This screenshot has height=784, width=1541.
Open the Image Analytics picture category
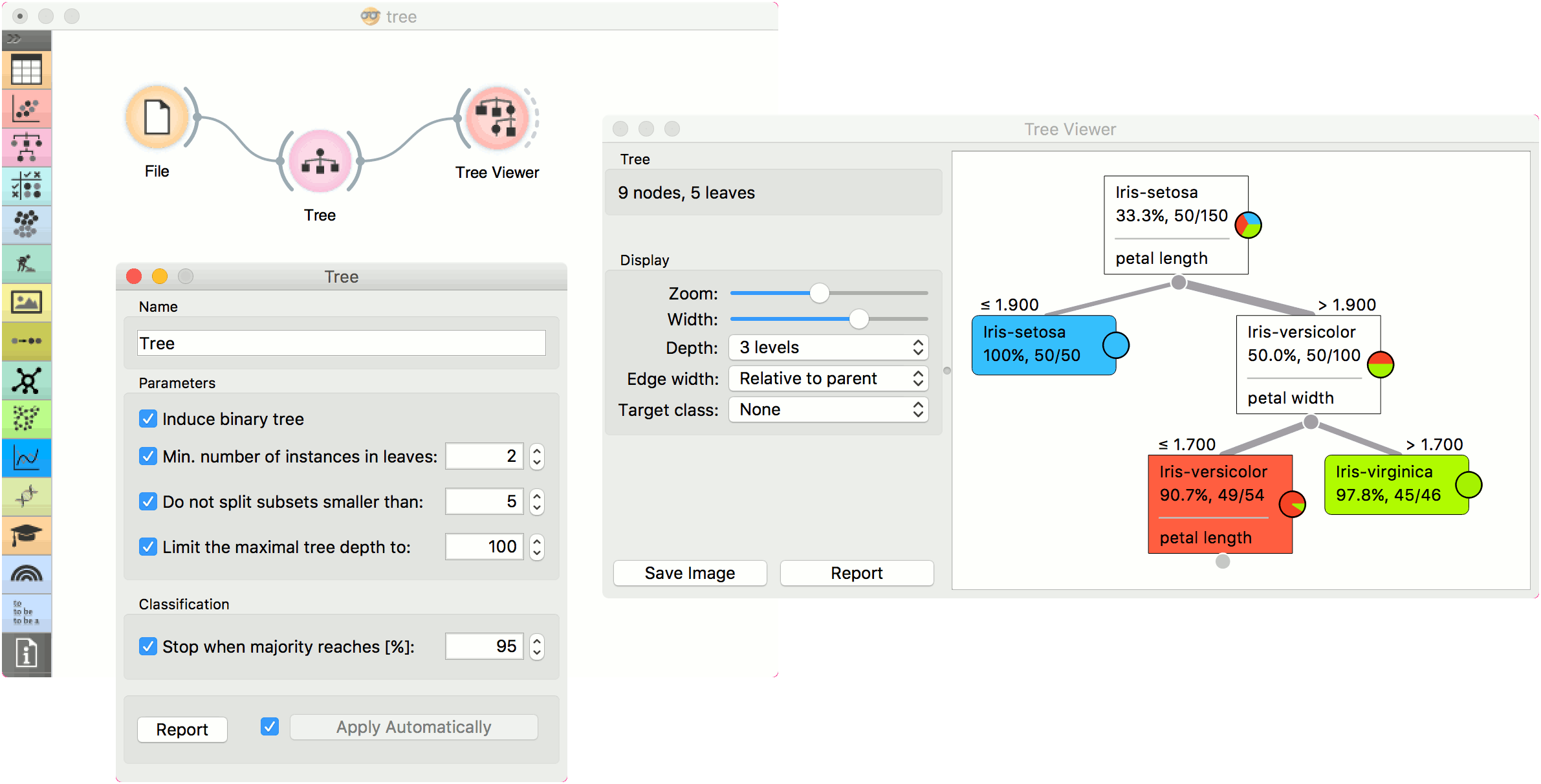point(27,302)
